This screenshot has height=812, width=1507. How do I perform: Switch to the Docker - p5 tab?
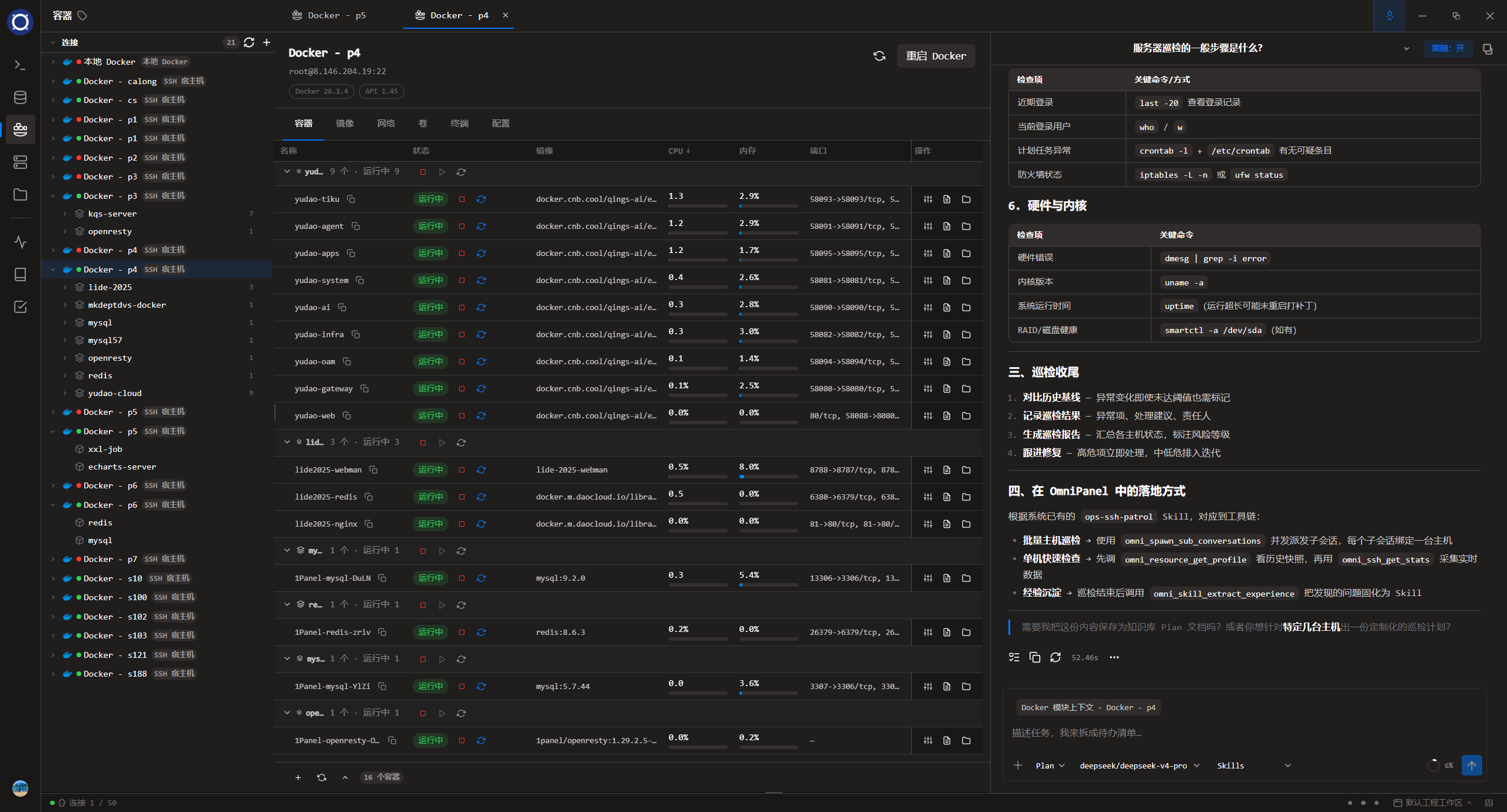coord(330,15)
